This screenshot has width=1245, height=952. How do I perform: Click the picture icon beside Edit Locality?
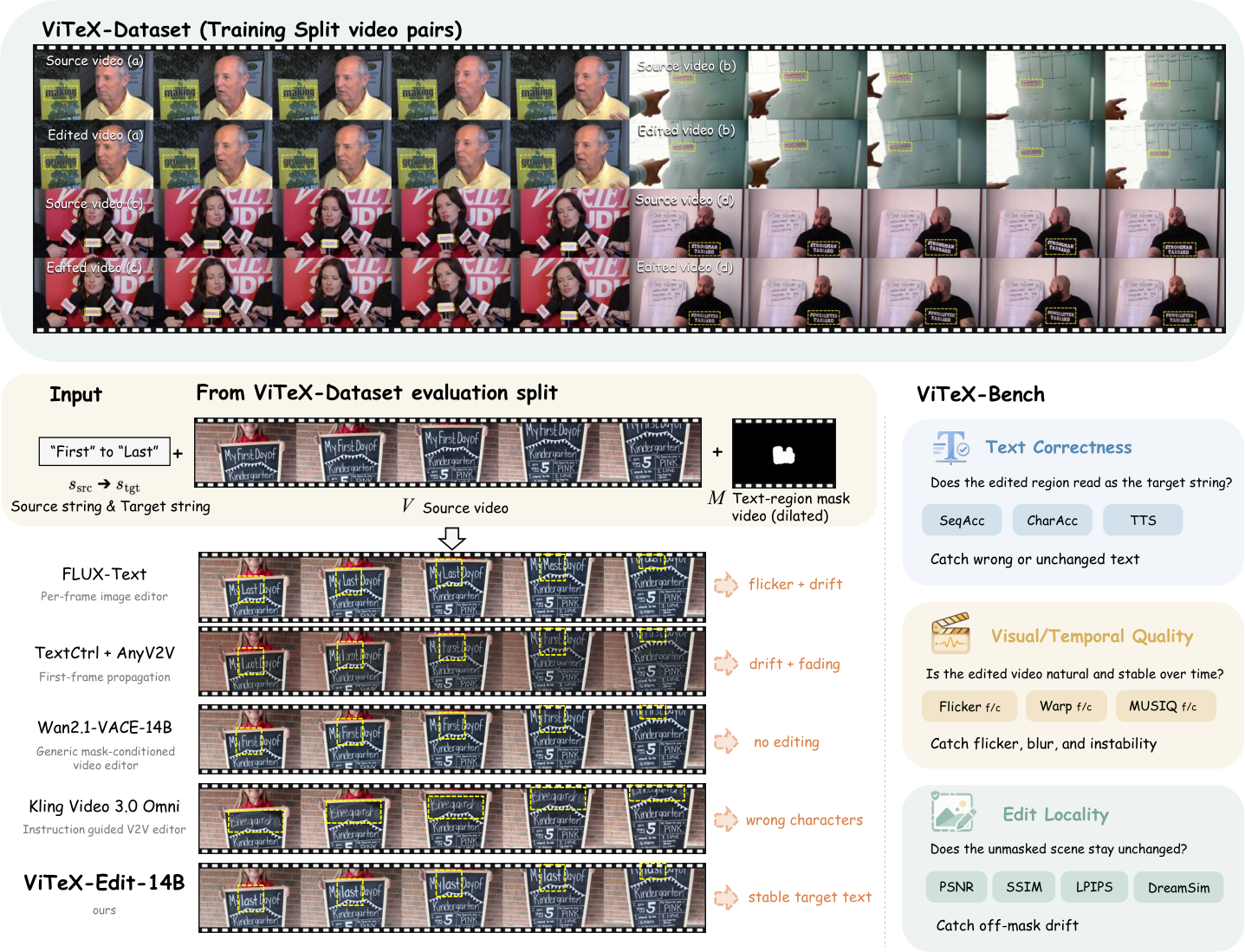[x=953, y=813]
